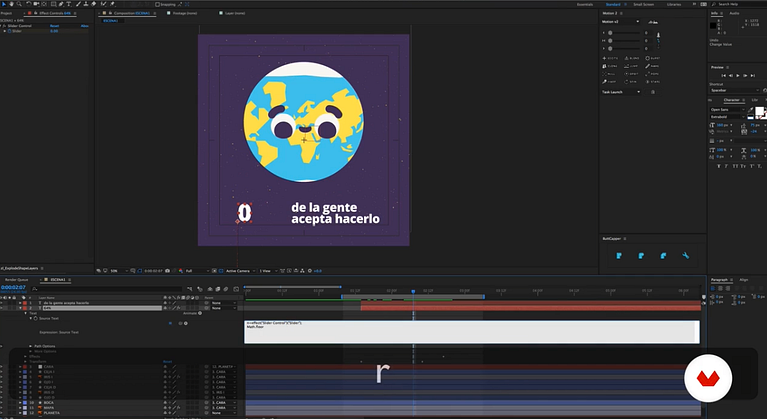This screenshot has height=419, width=767.
Task: Select the Horizontal Type tool
Action: [x=68, y=4]
